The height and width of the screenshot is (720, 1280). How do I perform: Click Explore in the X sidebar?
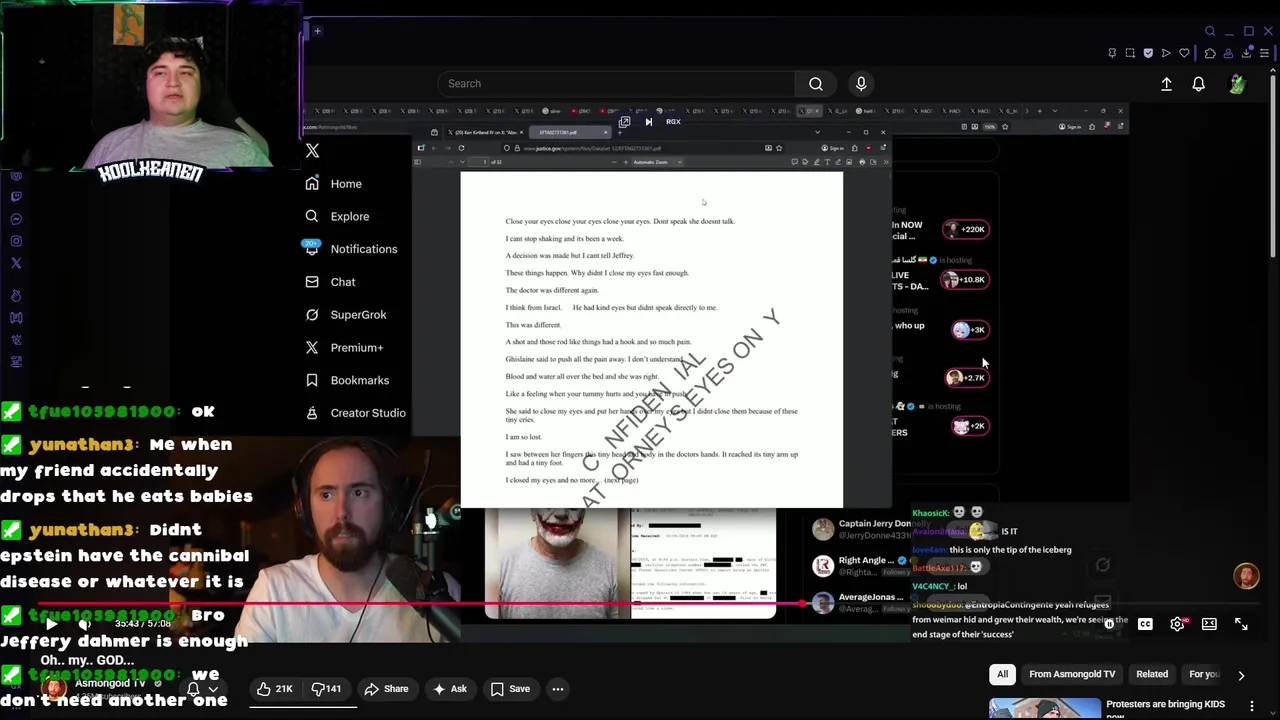(350, 216)
